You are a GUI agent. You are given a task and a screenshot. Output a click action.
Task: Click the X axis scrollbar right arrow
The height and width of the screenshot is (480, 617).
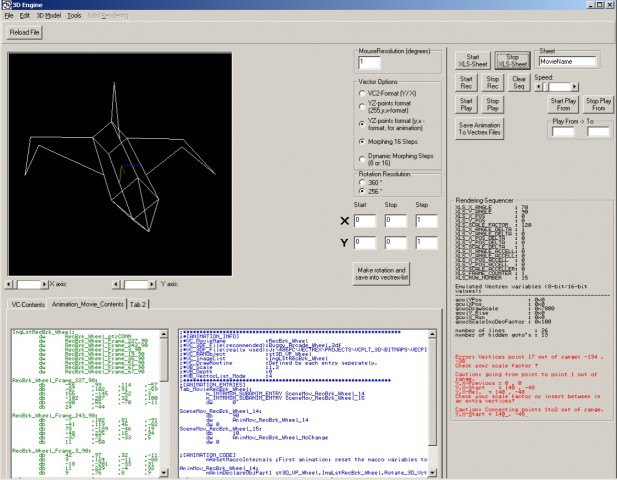(44, 284)
